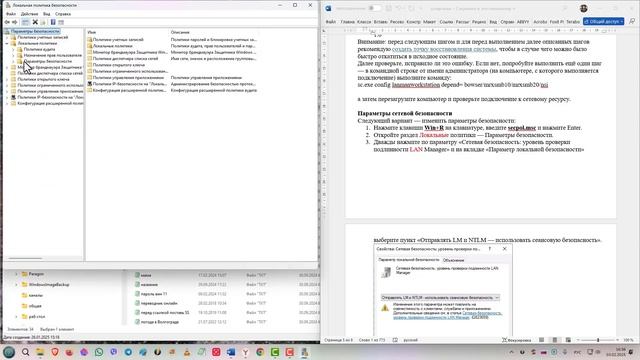Click the Политики IP-безопасности icon in right list
The width and height of the screenshot is (640, 360).
click(89, 84)
